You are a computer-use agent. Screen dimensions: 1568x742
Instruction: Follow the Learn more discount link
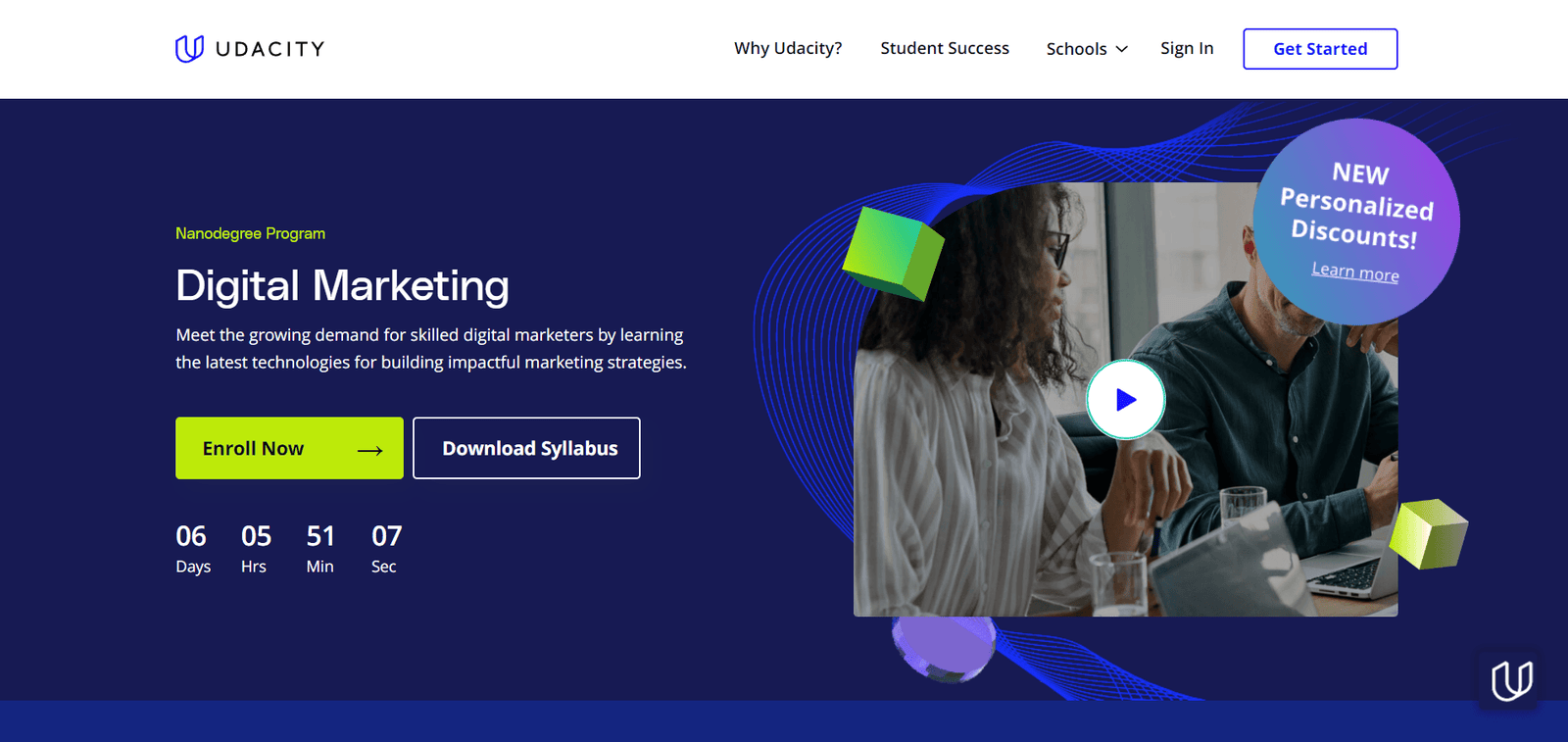pos(1355,272)
